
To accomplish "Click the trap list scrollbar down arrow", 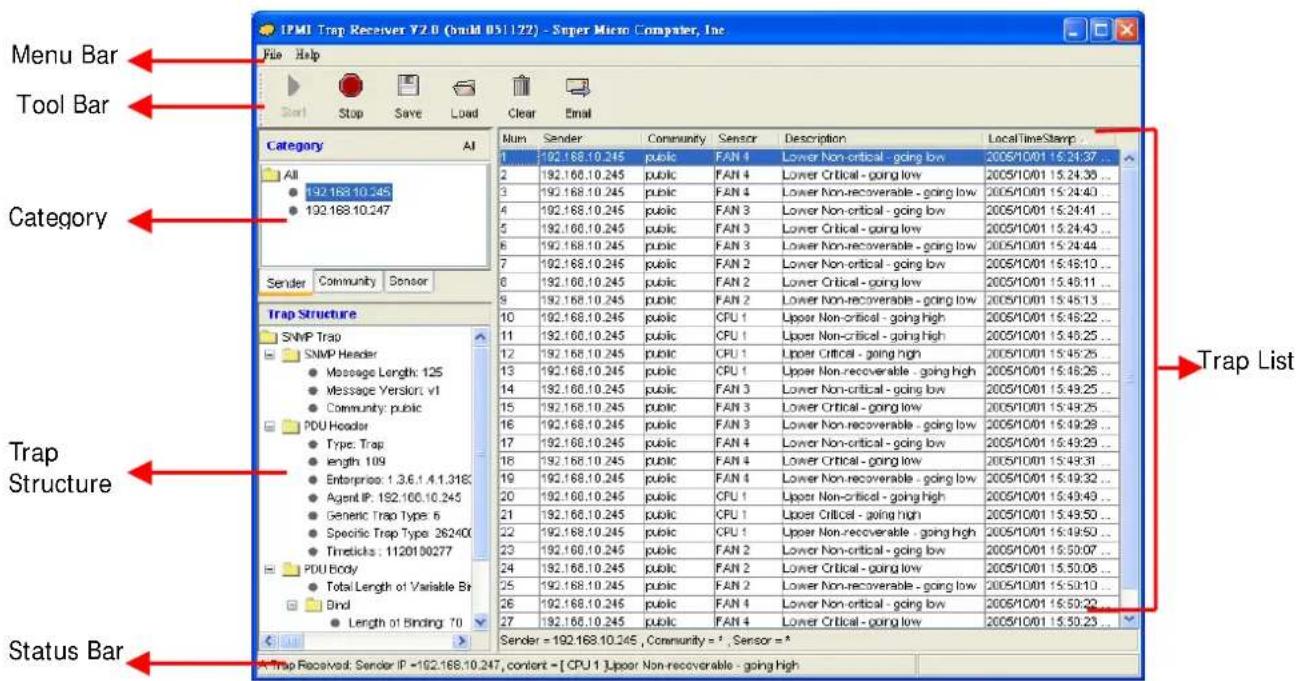I will click(x=1130, y=620).
